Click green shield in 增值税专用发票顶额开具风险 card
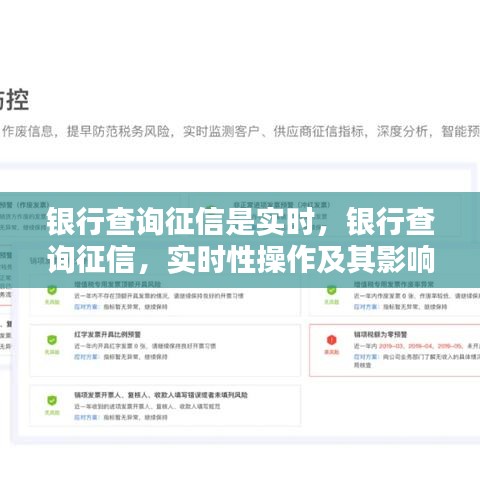 [52, 290]
